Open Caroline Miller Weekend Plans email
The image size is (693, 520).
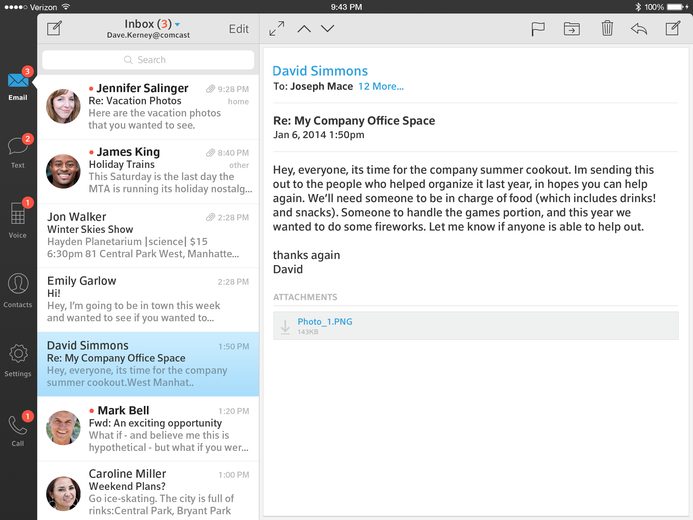point(148,491)
